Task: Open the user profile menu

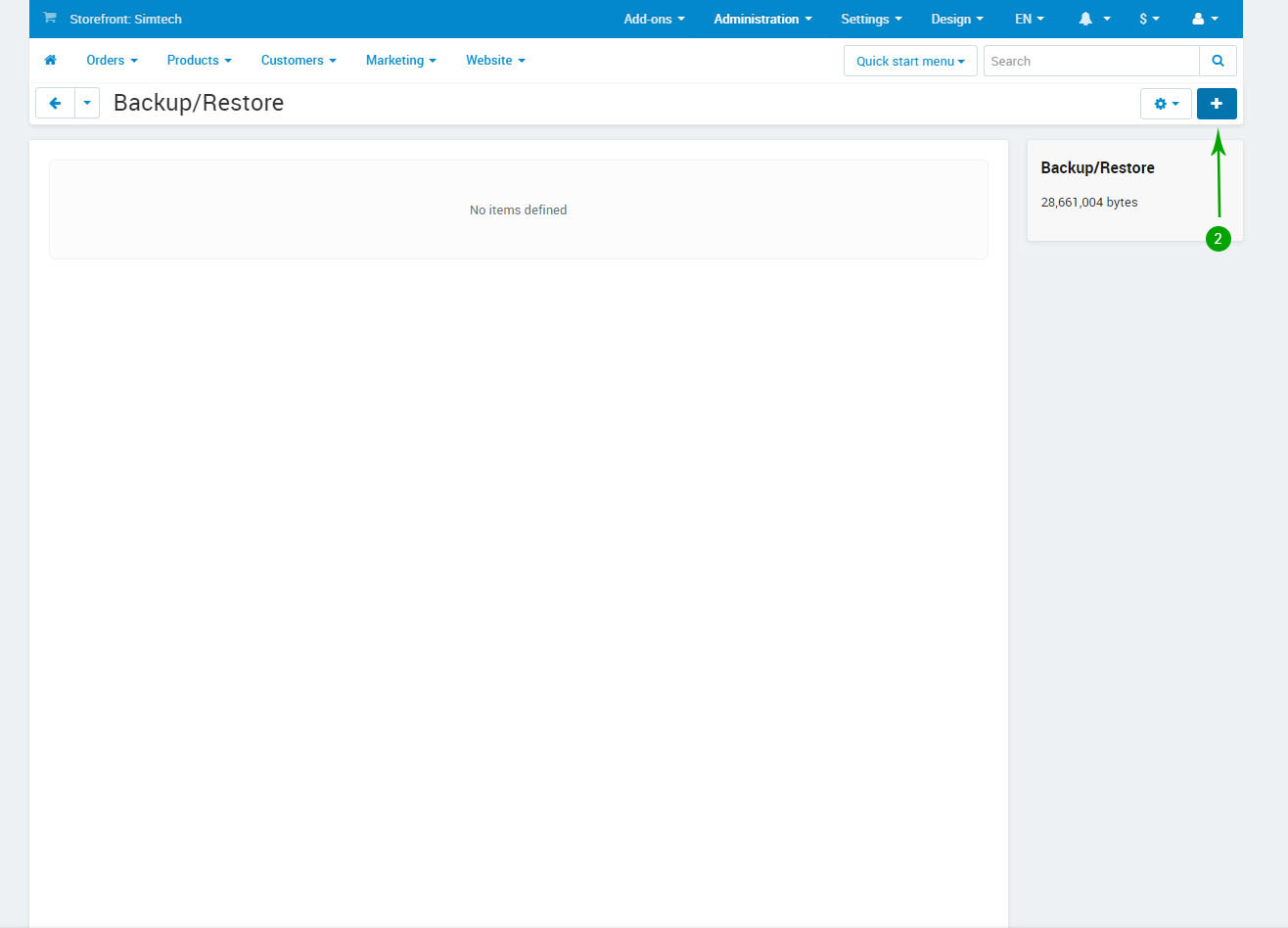Action: 1205,19
